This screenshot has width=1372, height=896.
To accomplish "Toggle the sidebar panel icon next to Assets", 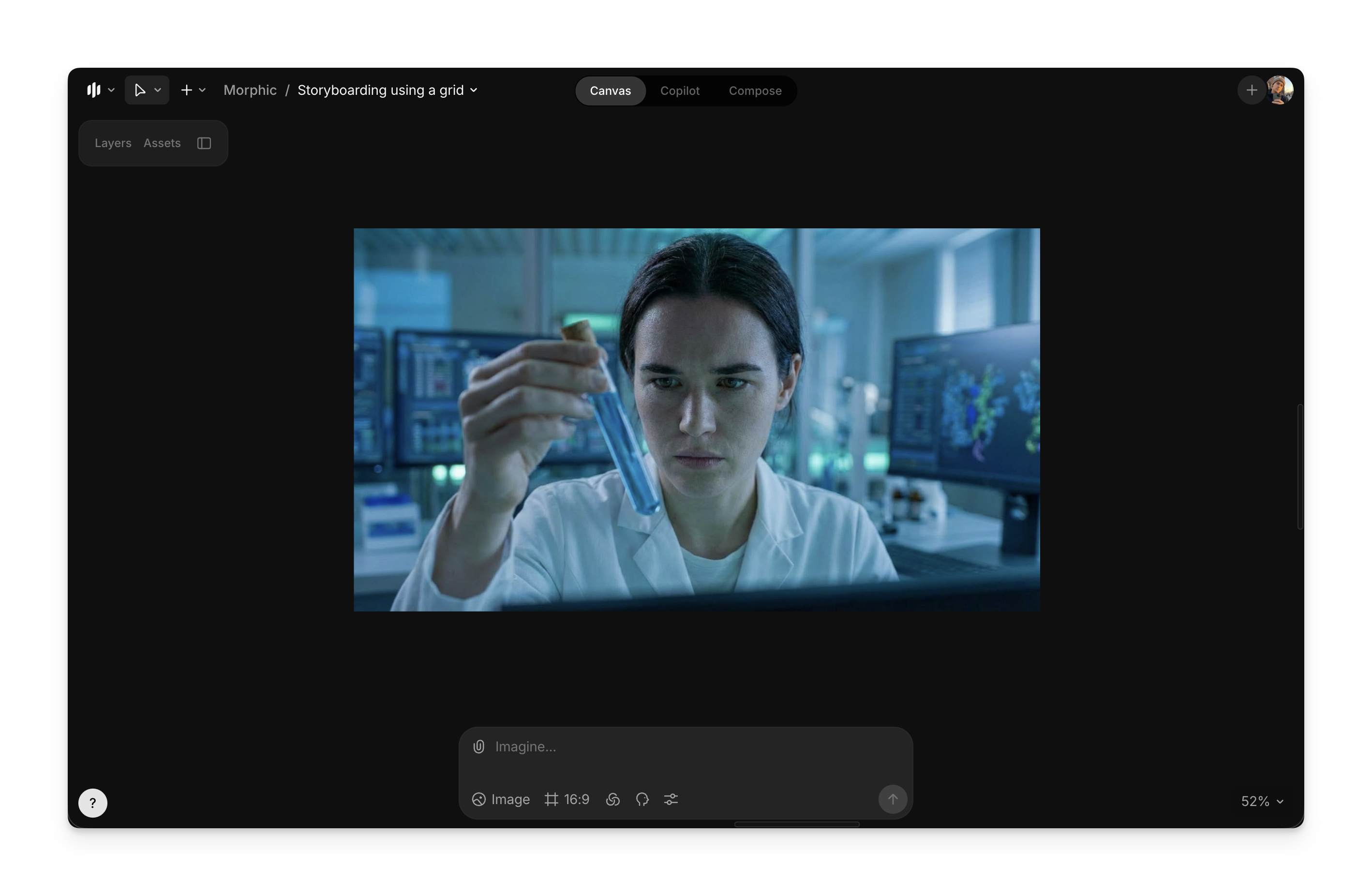I will pos(204,143).
